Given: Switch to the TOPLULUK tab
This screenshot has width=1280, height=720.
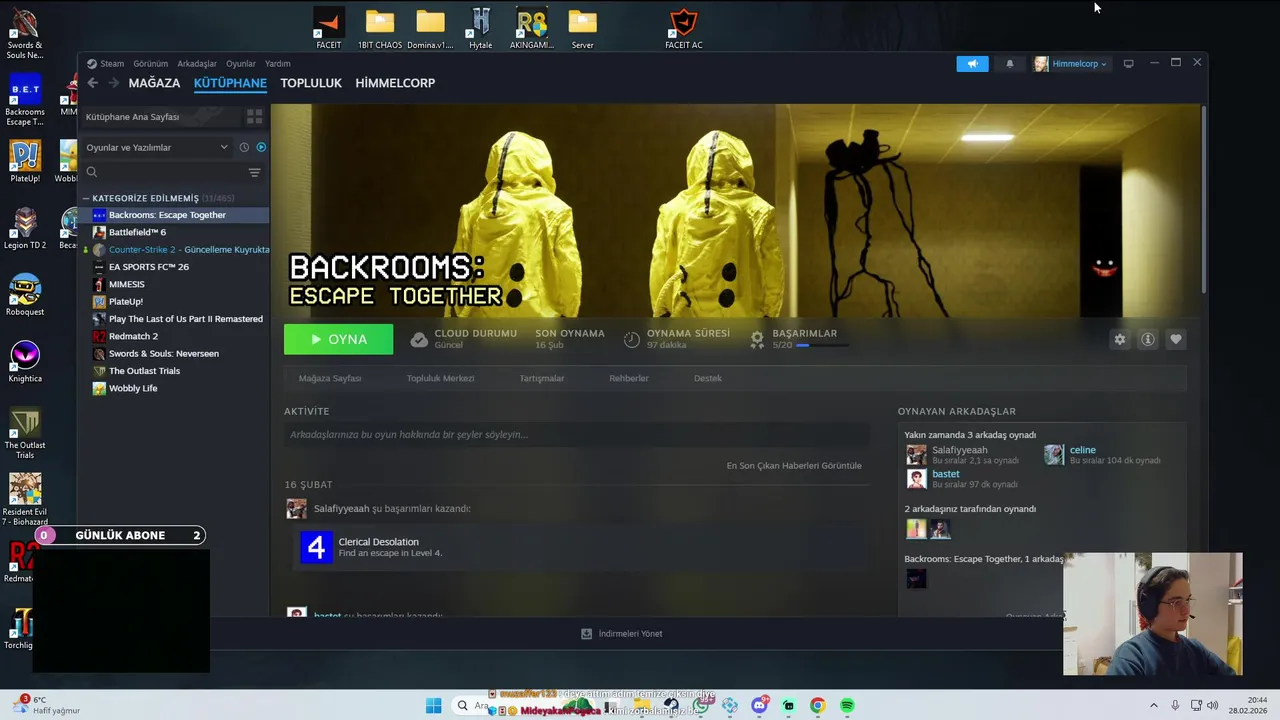Looking at the screenshot, I should 311,83.
